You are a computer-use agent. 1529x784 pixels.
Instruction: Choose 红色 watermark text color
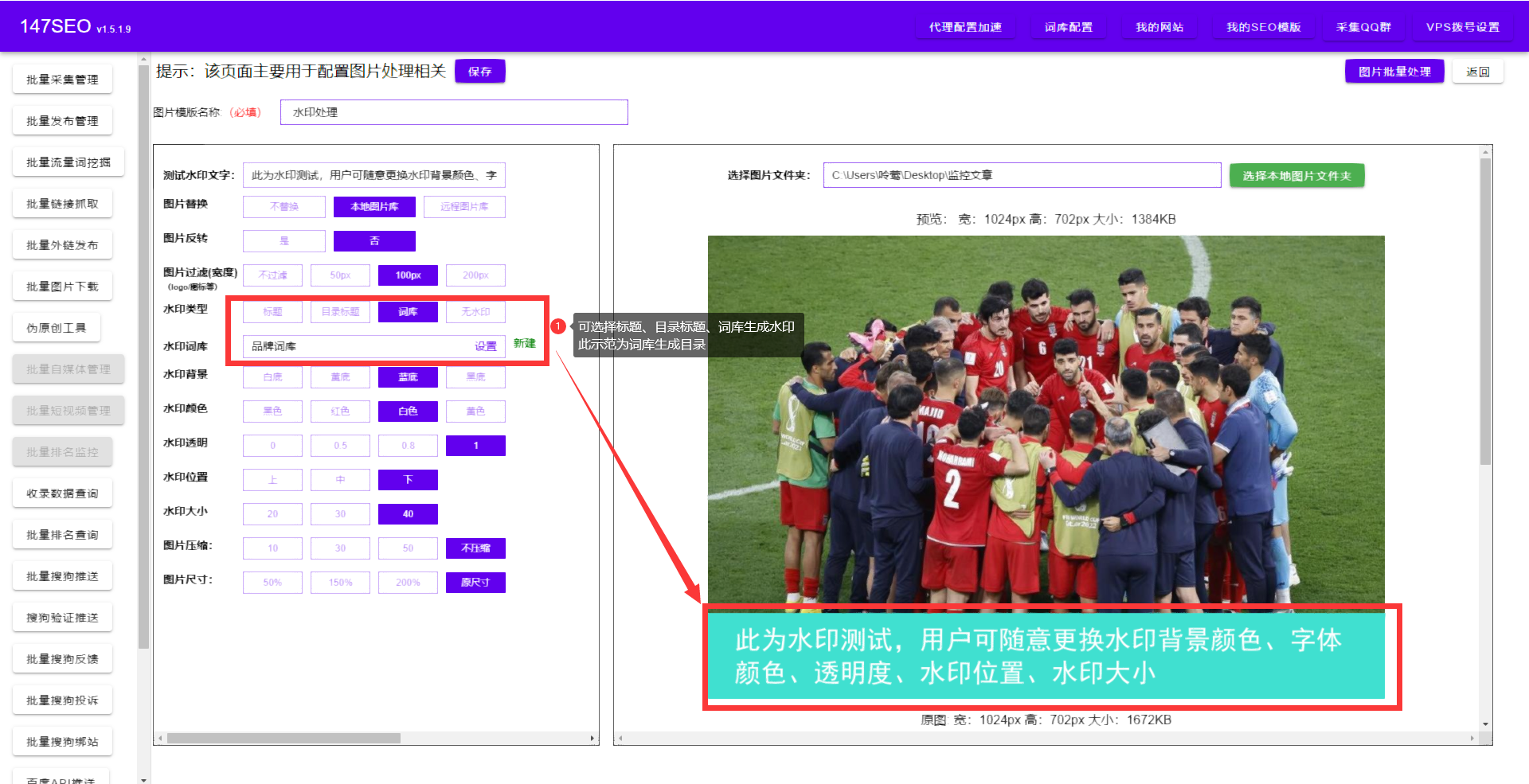pyautogui.click(x=340, y=412)
